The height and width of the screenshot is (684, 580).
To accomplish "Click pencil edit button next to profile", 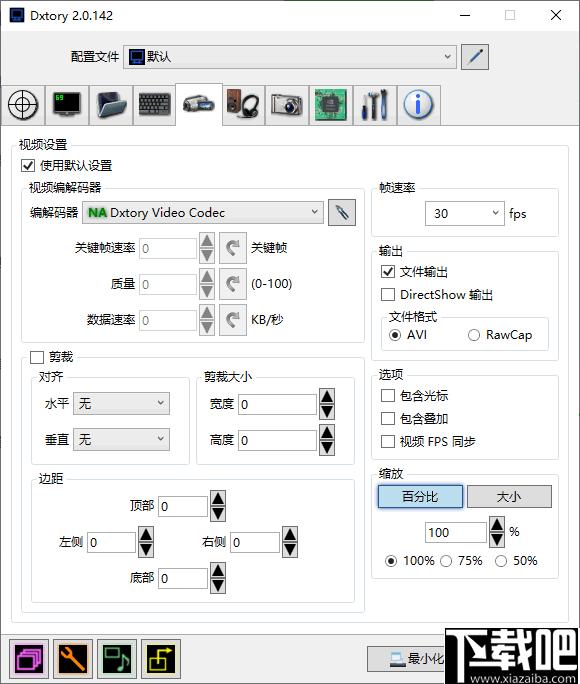I will tap(475, 57).
